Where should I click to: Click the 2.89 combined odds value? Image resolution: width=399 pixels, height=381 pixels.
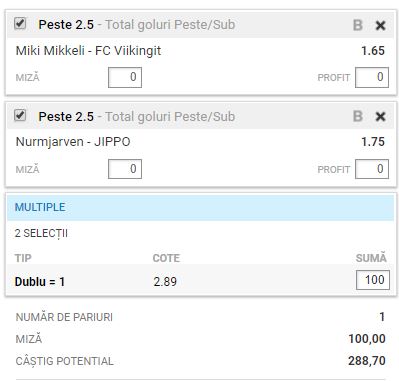[x=165, y=282]
